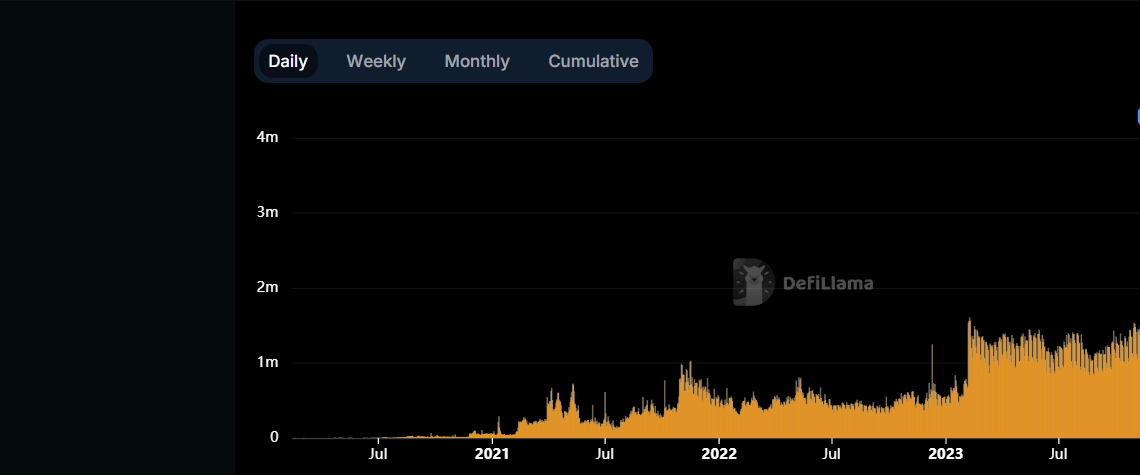Screen dimensions: 1140x475
Task: Click the Jul label between 2022 and 2023
Action: coord(831,454)
